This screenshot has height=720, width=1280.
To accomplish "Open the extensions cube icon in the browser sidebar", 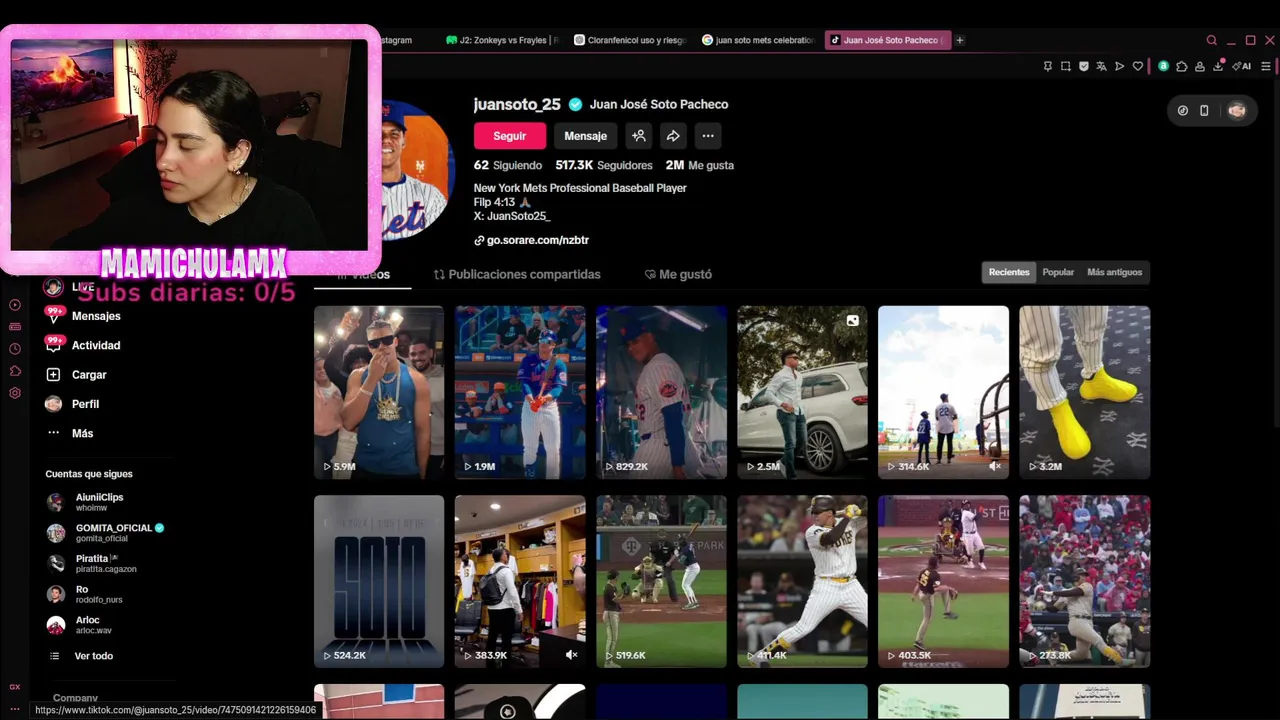I will [14, 371].
